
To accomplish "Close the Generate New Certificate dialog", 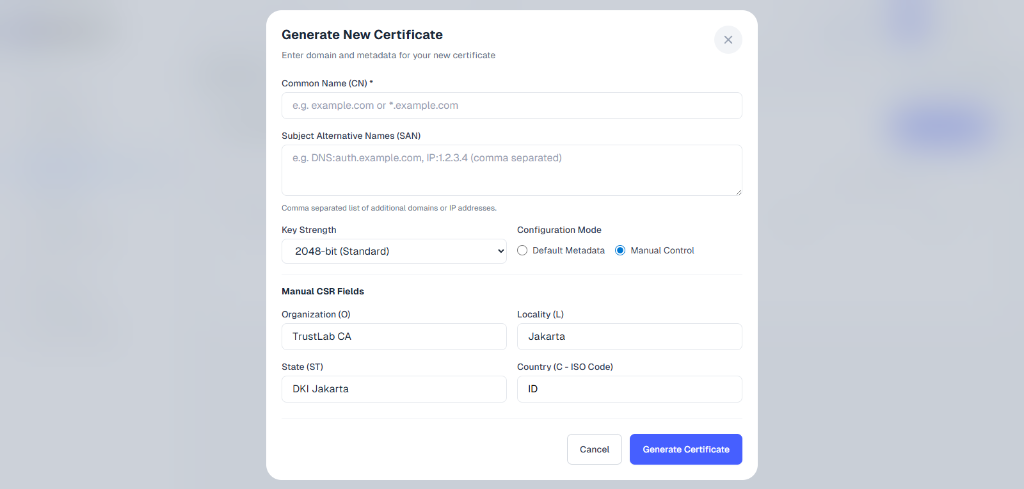I will pyautogui.click(x=727, y=40).
